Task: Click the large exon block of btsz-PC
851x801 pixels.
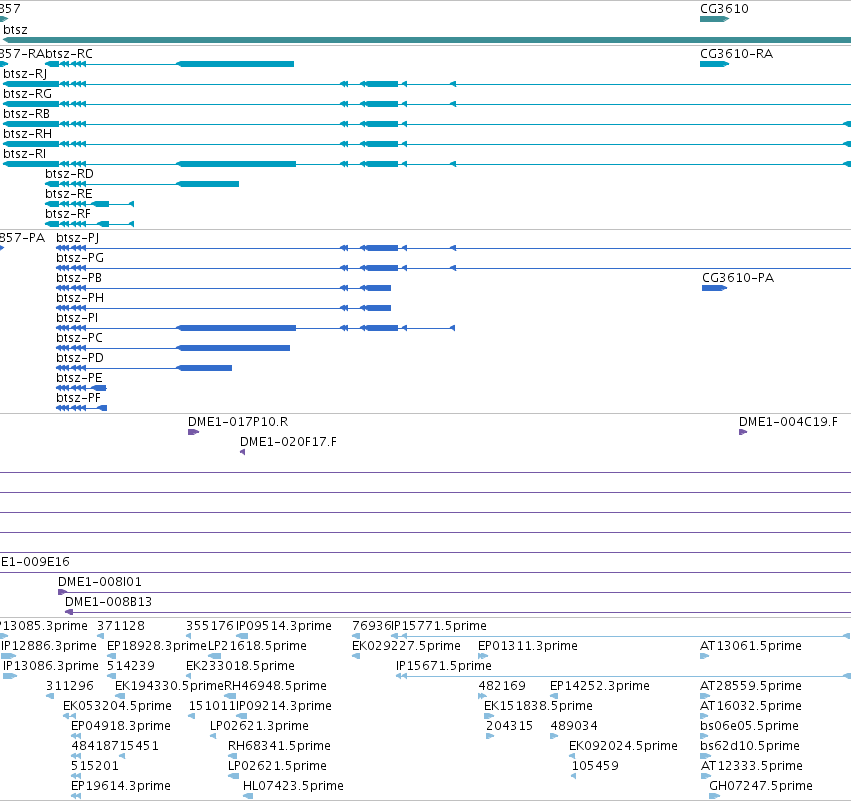Action: (233, 348)
